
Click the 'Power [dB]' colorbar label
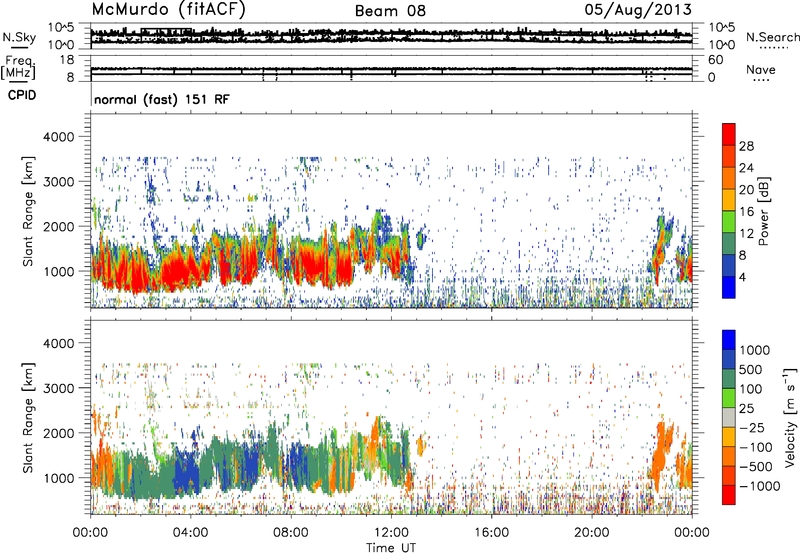coord(763,211)
